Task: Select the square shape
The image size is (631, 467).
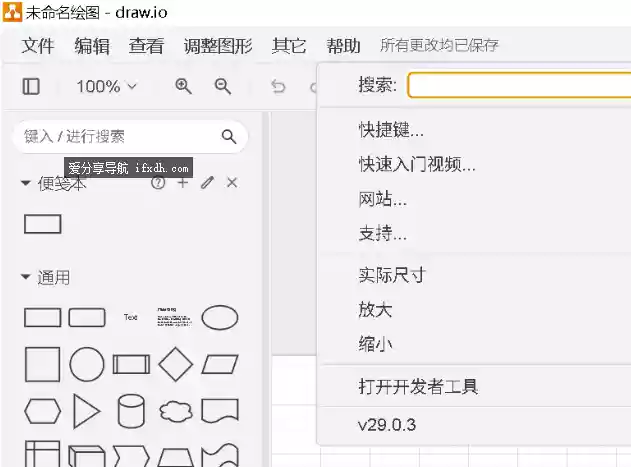Action: (x=43, y=364)
